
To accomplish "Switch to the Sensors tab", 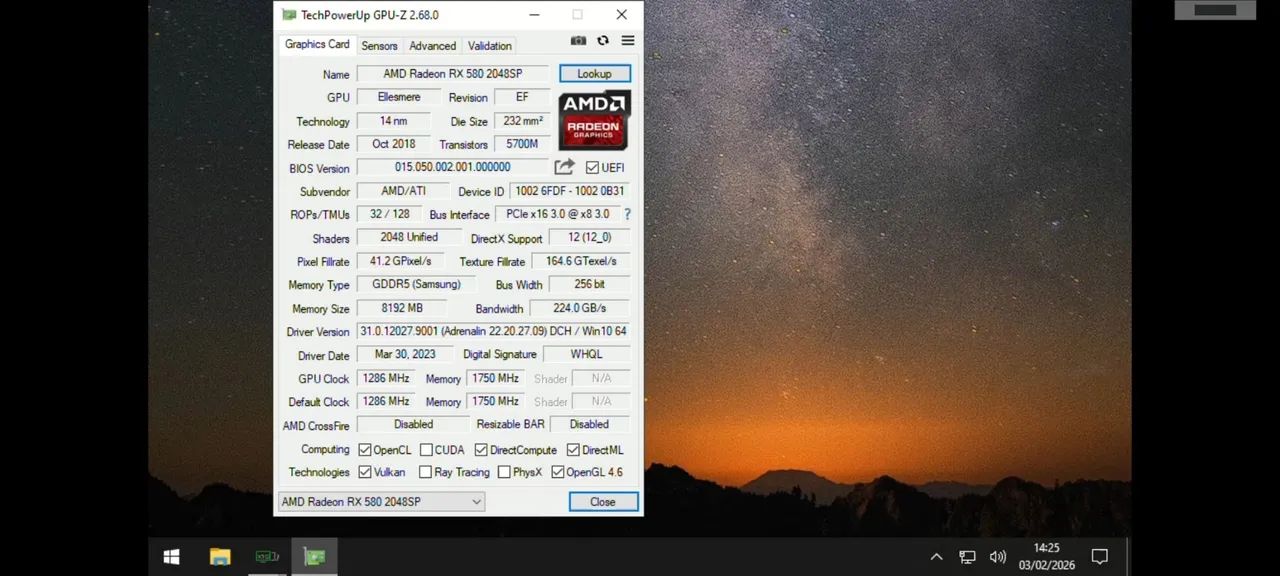I will 379,46.
